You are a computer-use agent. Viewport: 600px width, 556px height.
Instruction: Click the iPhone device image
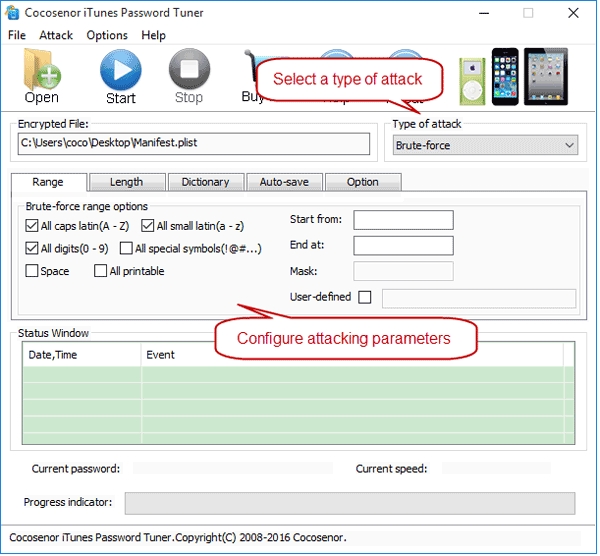coord(505,77)
